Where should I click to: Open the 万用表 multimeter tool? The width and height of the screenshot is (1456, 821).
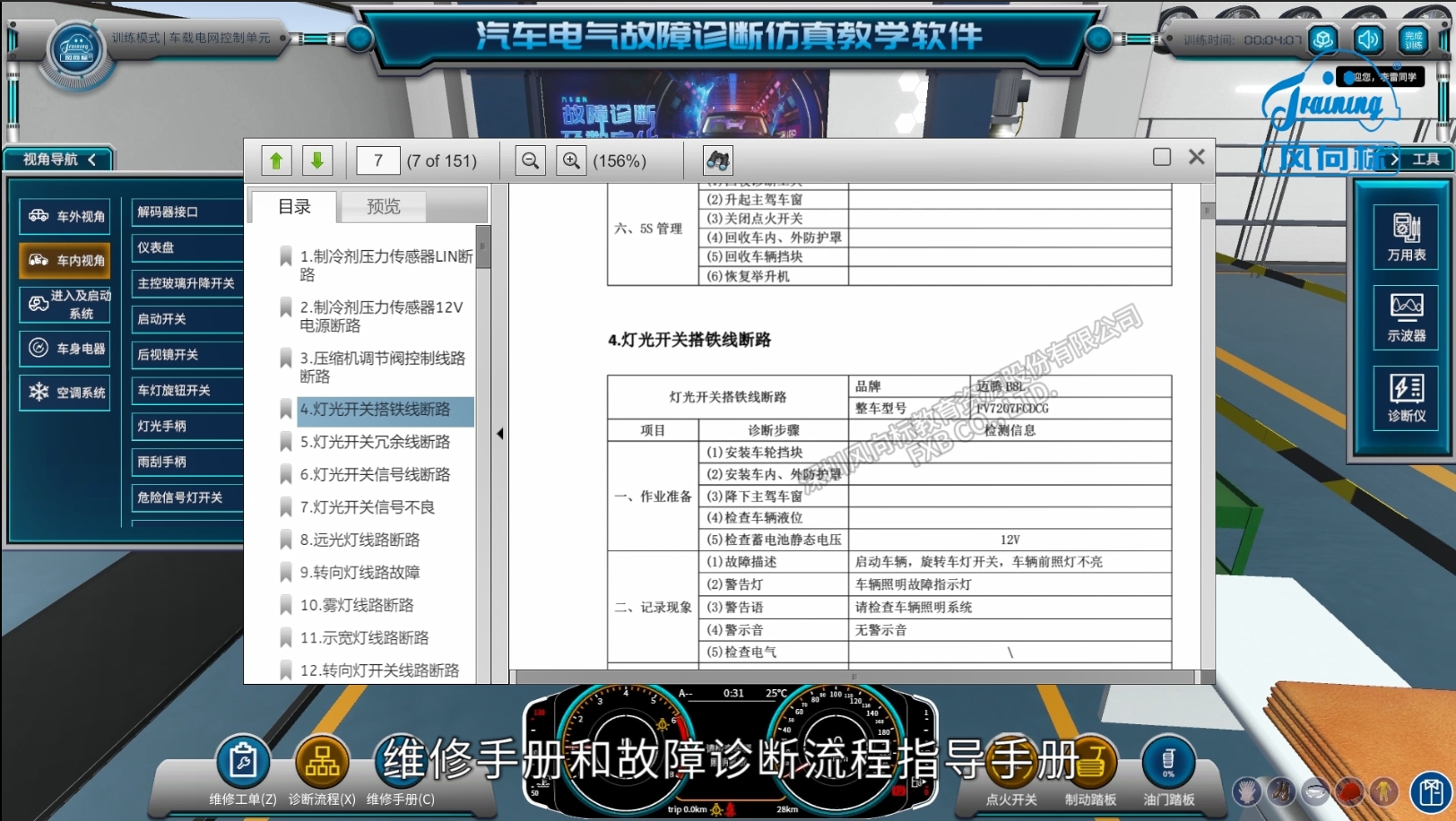click(1405, 235)
